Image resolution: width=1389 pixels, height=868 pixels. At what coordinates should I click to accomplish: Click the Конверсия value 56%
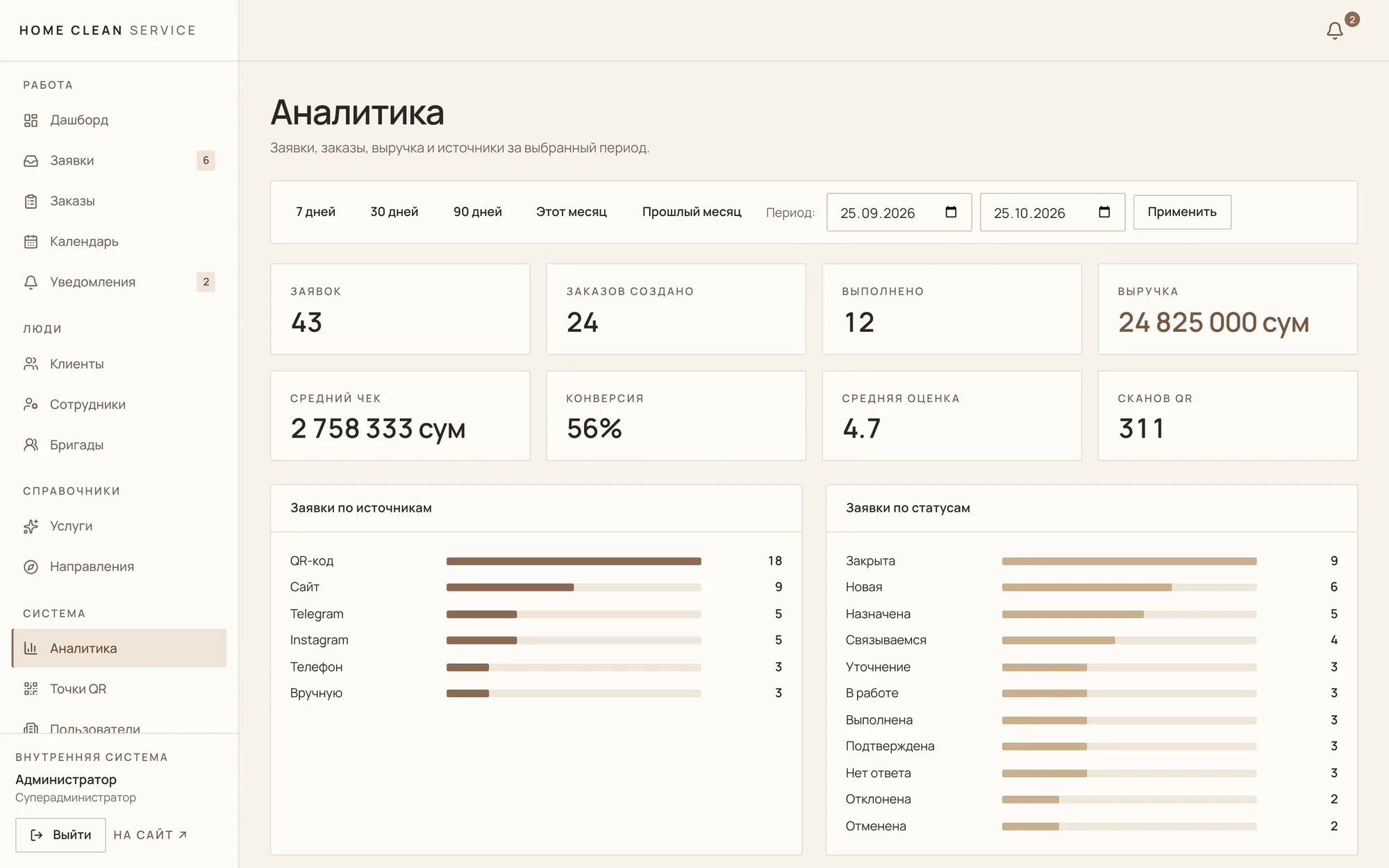point(594,429)
